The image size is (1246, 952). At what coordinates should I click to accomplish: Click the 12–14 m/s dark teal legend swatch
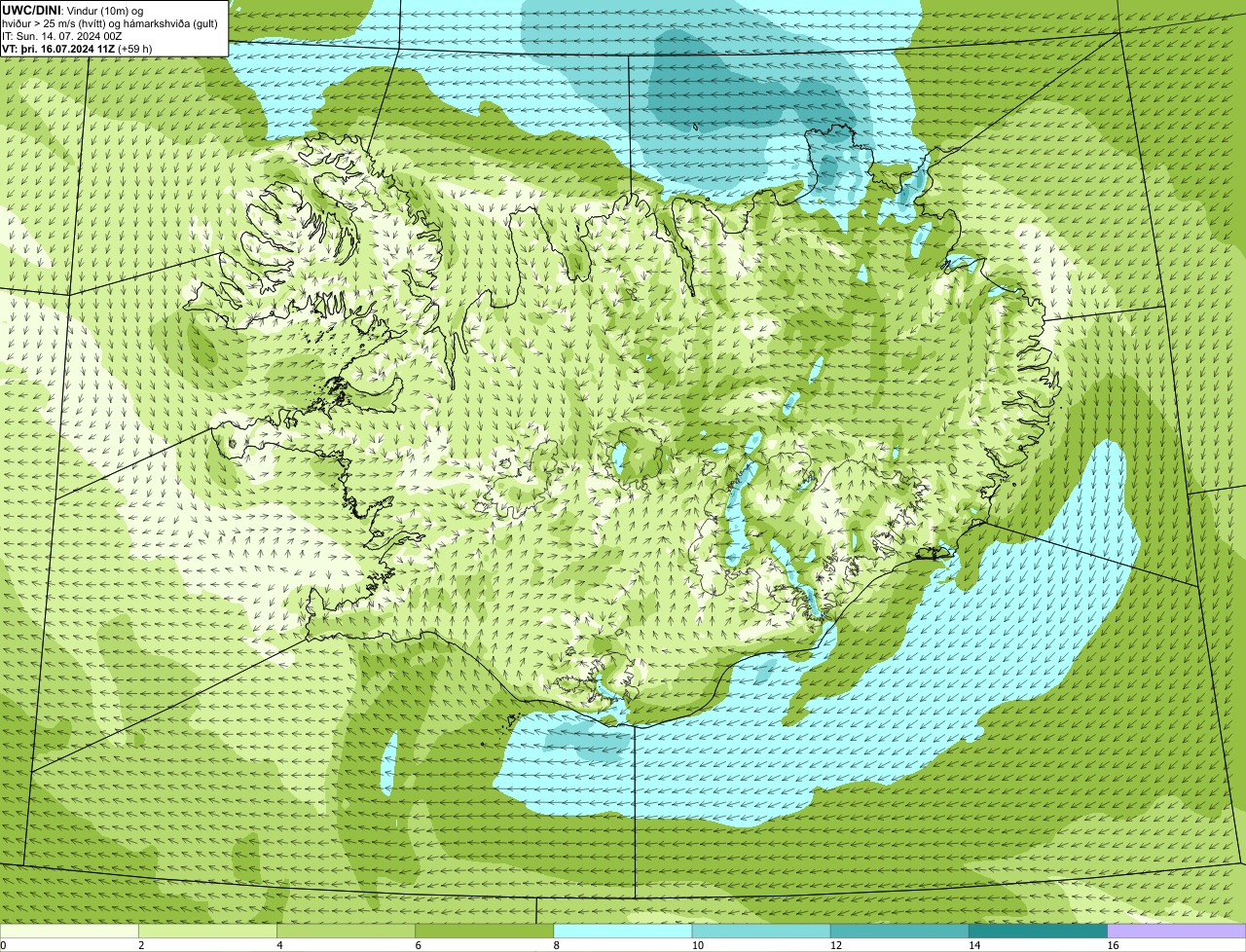point(899,932)
